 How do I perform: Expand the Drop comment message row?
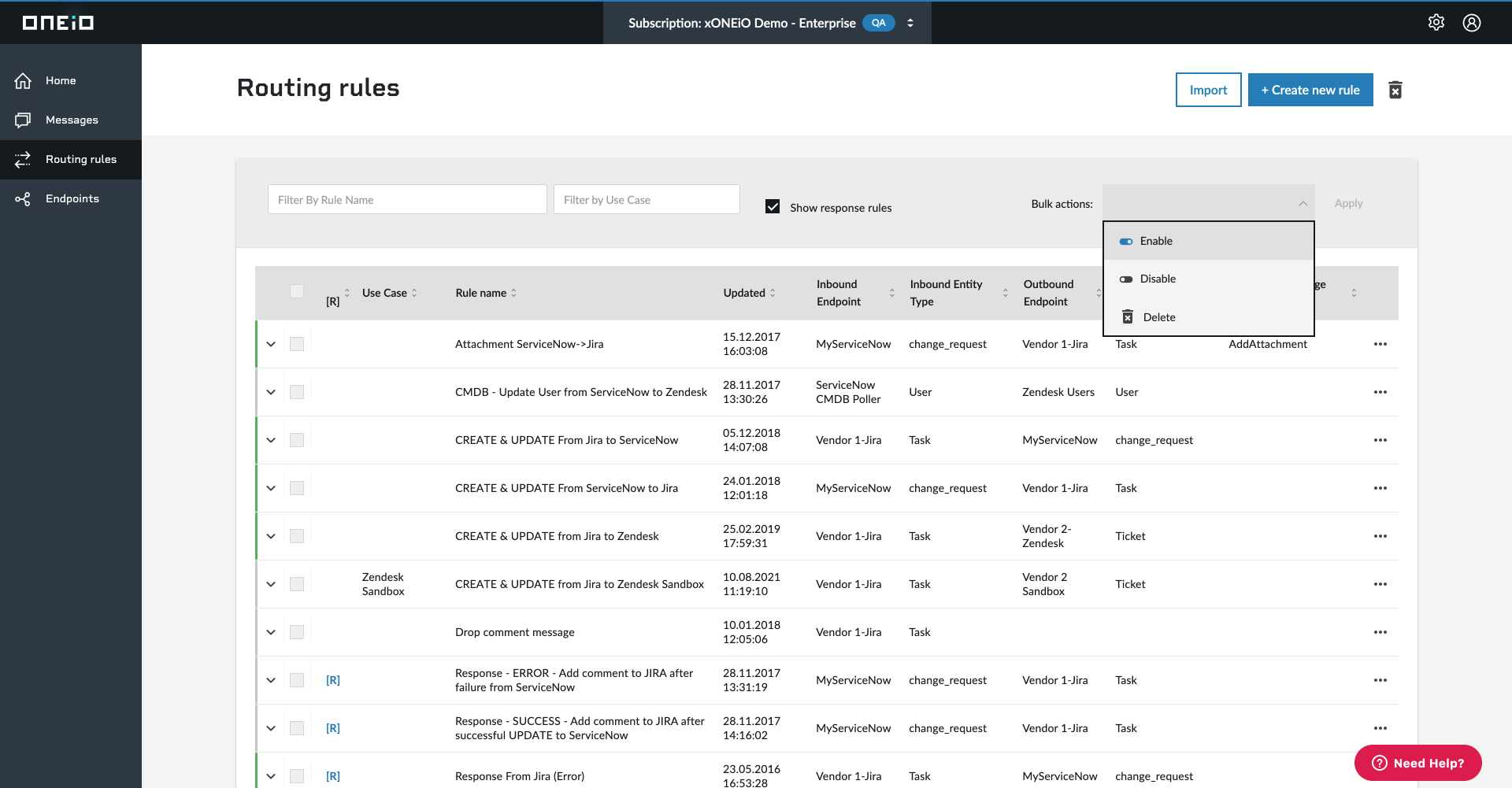point(271,632)
